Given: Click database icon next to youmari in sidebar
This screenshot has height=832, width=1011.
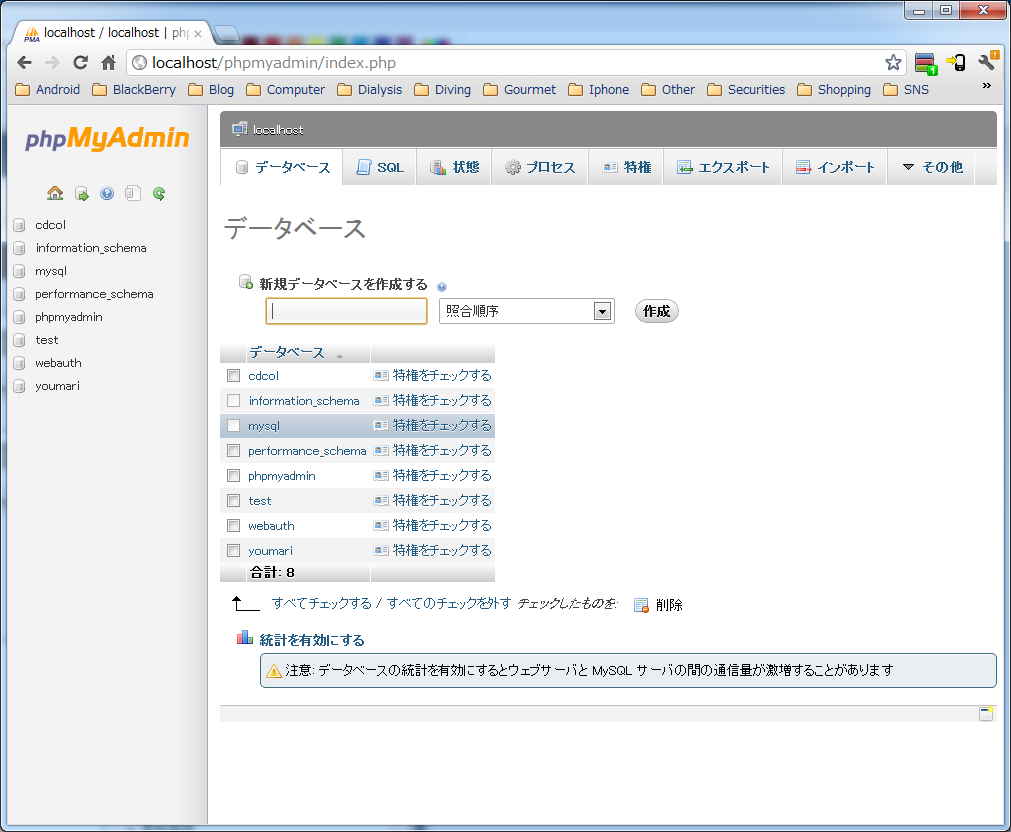Looking at the screenshot, I should [19, 386].
